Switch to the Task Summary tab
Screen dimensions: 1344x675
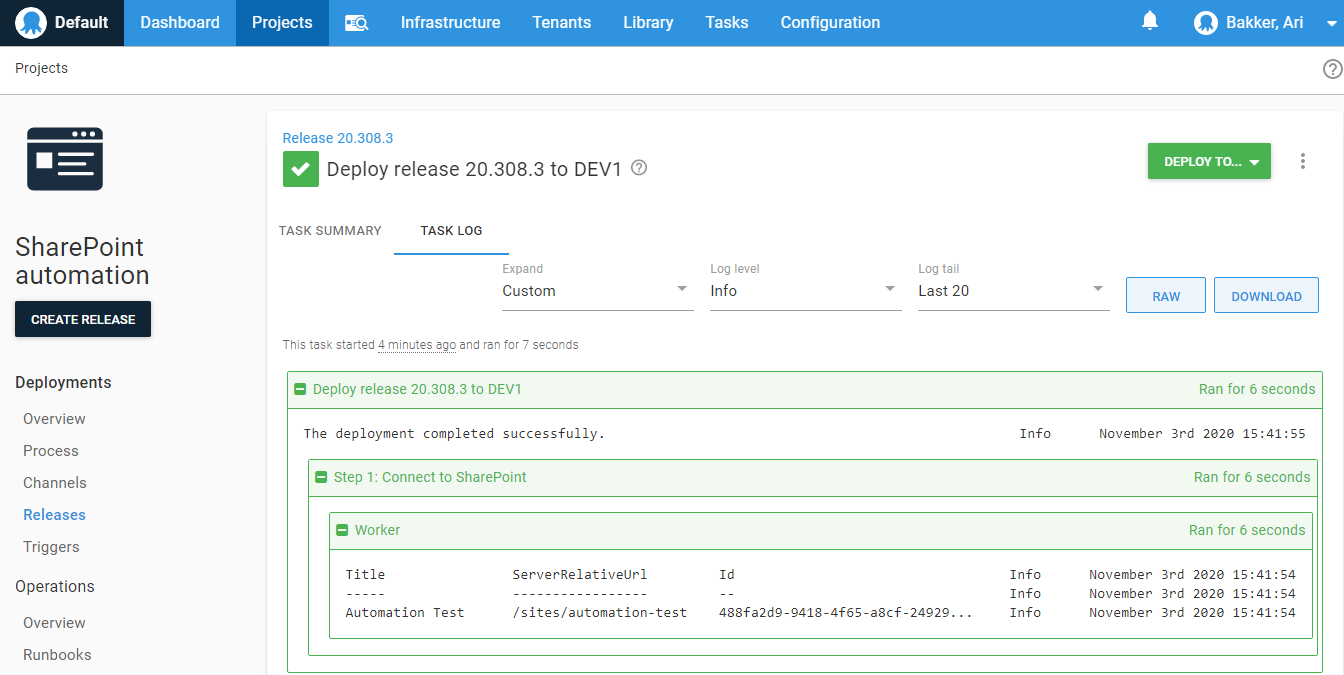click(x=330, y=231)
